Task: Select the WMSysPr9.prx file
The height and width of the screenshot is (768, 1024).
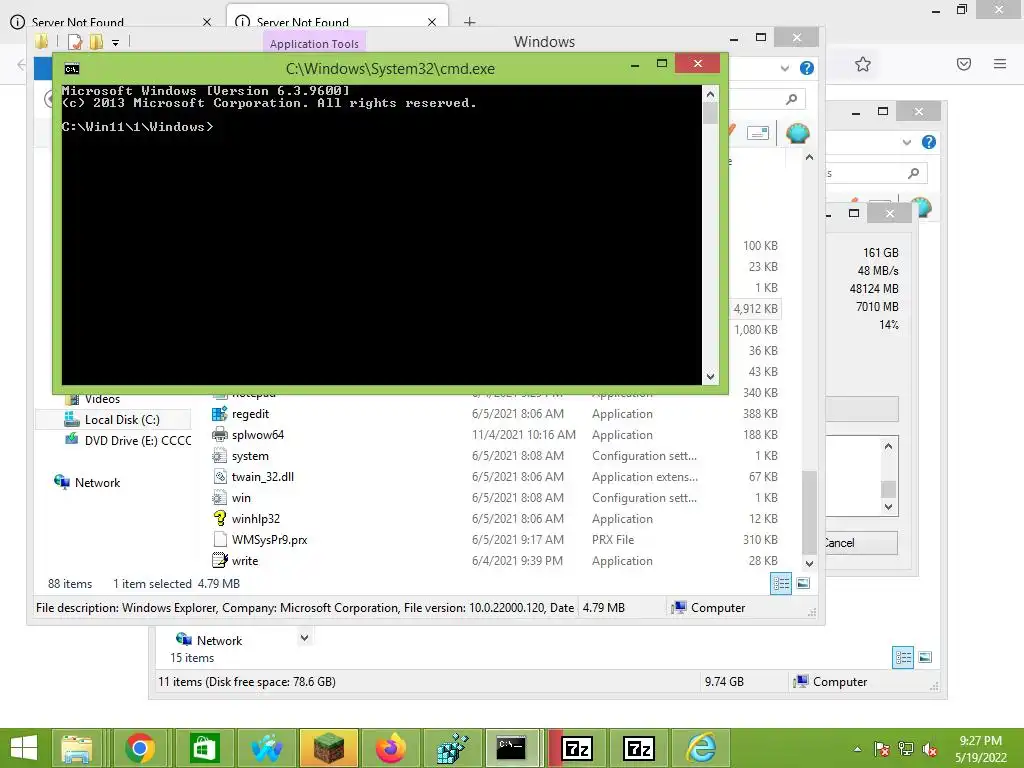Action: 269,539
